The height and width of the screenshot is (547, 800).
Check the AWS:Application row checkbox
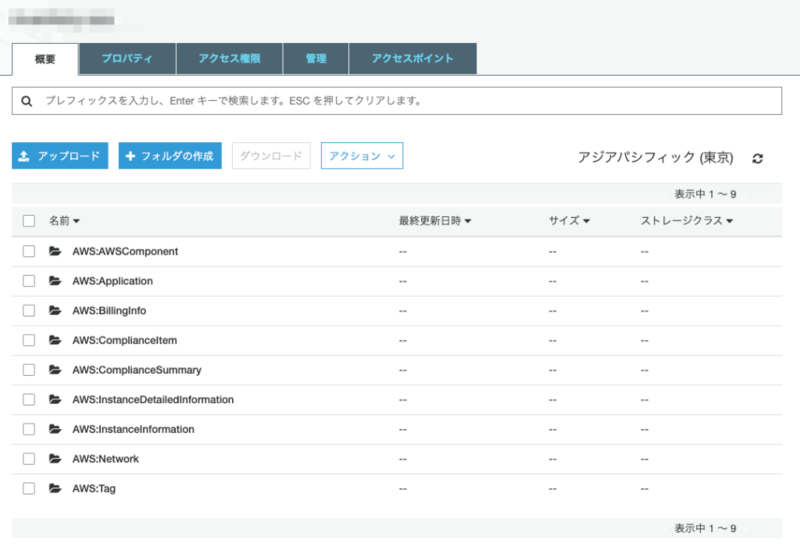point(29,281)
